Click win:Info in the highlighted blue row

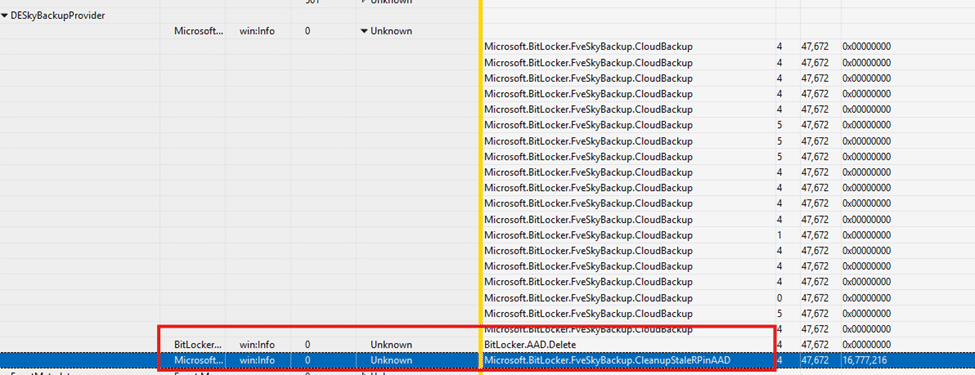pyautogui.click(x=257, y=359)
